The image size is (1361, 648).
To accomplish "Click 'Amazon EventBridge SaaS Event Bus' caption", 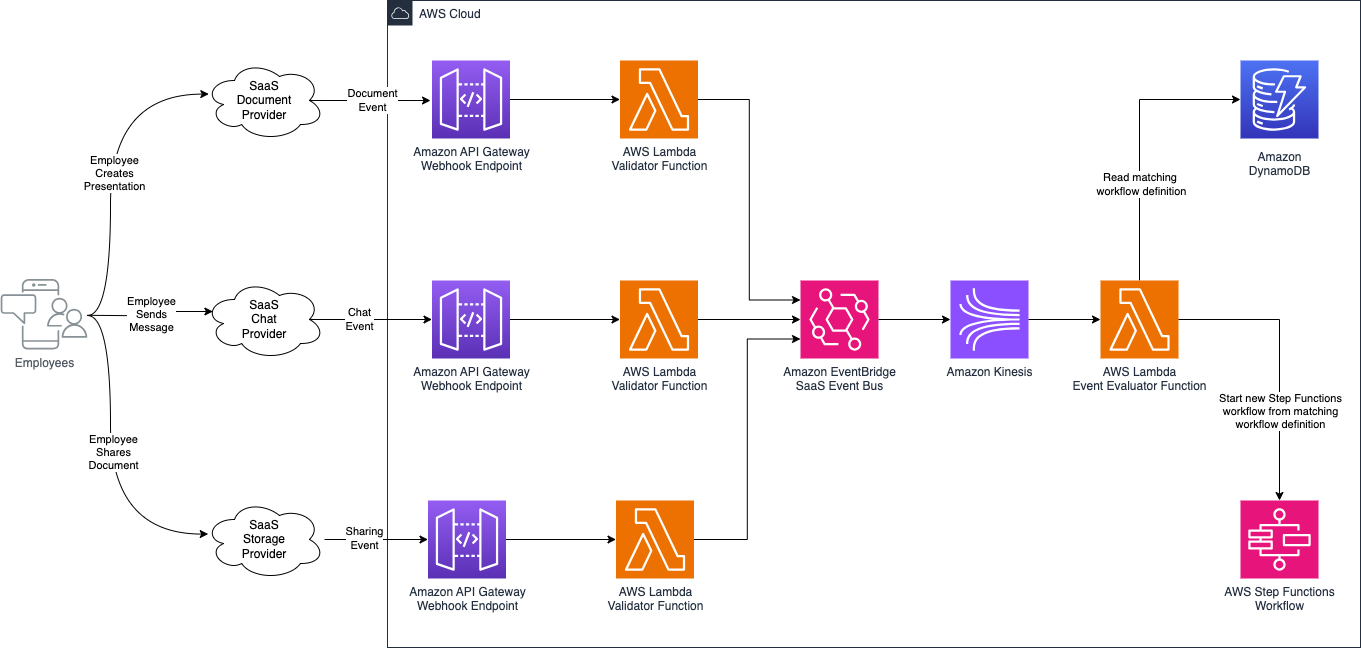I will click(x=839, y=379).
